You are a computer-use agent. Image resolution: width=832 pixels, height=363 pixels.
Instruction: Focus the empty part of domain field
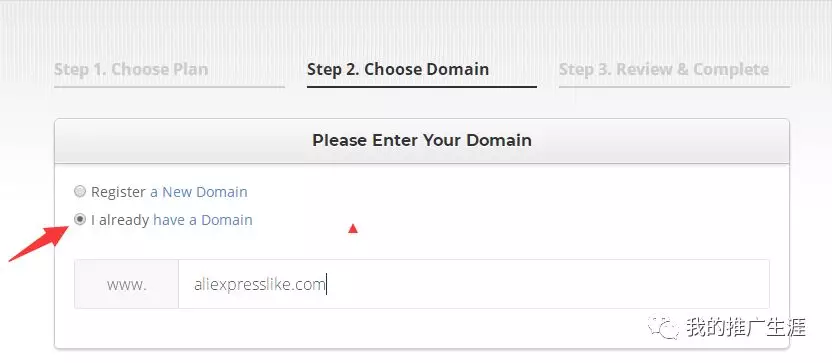547,284
